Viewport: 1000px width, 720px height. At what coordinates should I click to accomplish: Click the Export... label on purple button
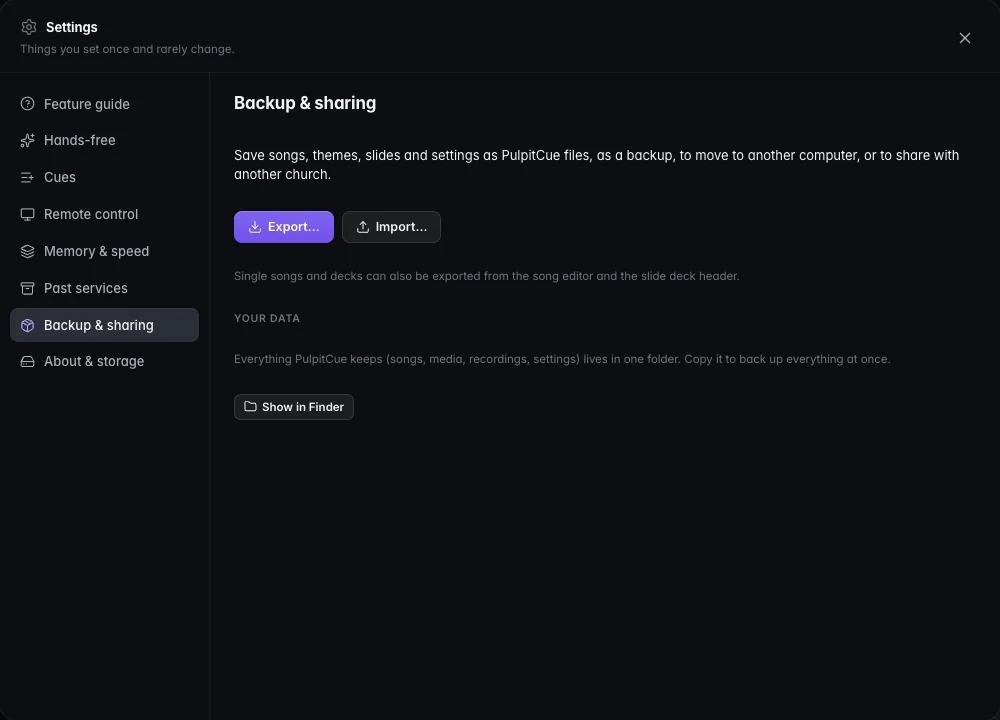click(x=293, y=227)
